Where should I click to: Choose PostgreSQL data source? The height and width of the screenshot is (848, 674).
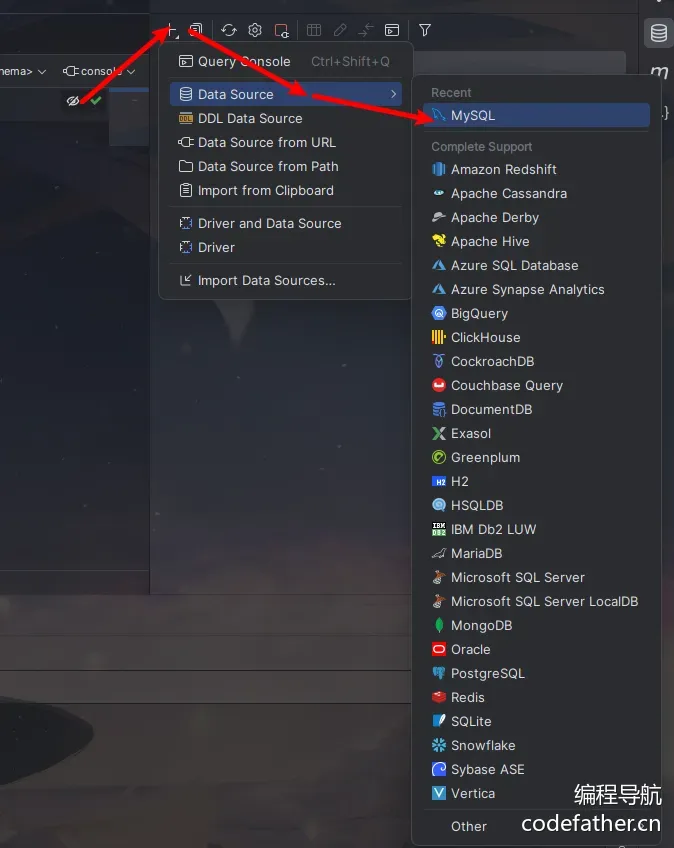pos(487,673)
